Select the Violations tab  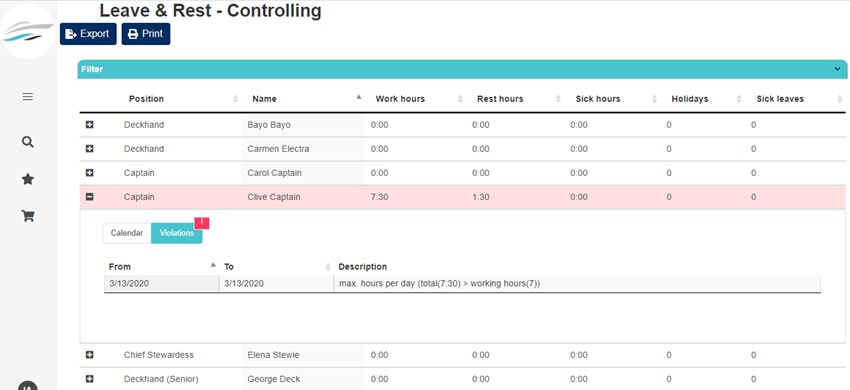pyautogui.click(x=177, y=233)
